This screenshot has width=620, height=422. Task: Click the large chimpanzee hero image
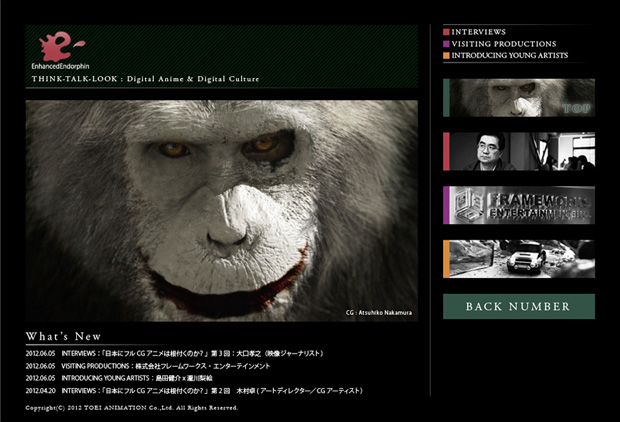pyautogui.click(x=221, y=210)
